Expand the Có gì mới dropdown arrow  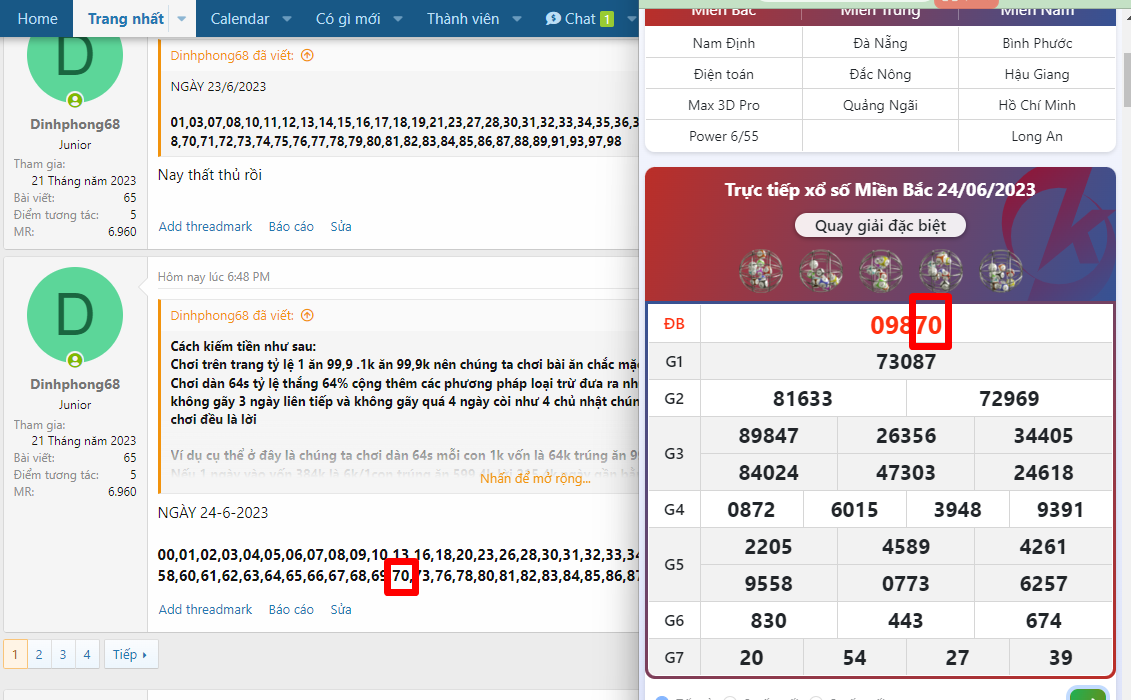click(398, 19)
